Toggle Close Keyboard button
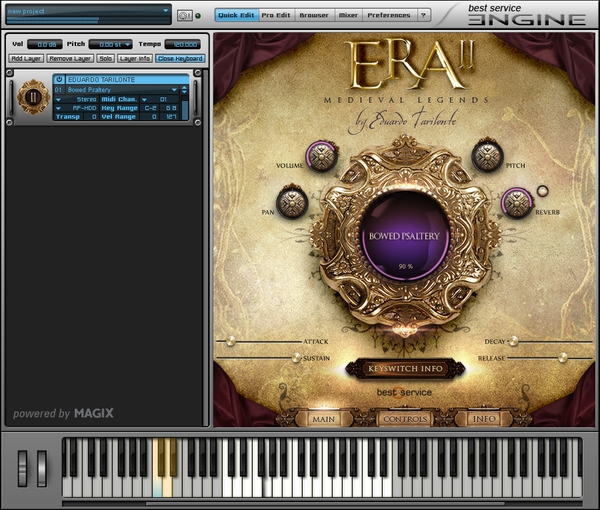Image resolution: width=600 pixels, height=510 pixels. 180,59
